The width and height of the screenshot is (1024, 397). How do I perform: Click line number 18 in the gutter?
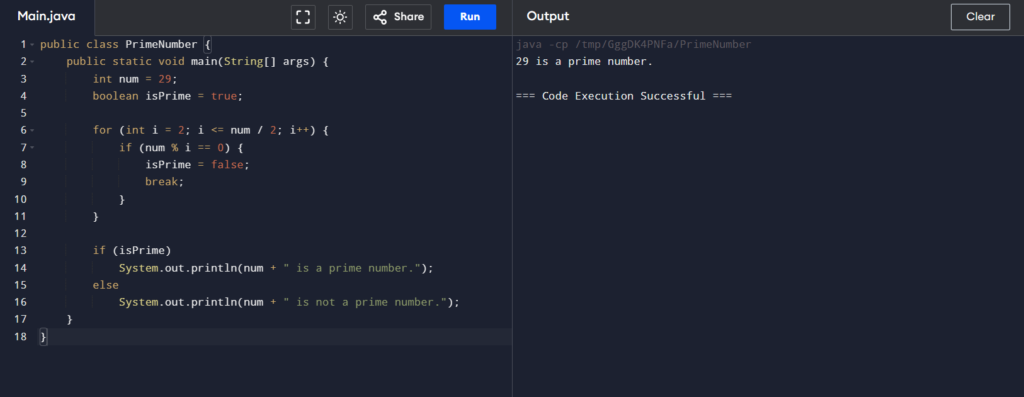tap(20, 336)
